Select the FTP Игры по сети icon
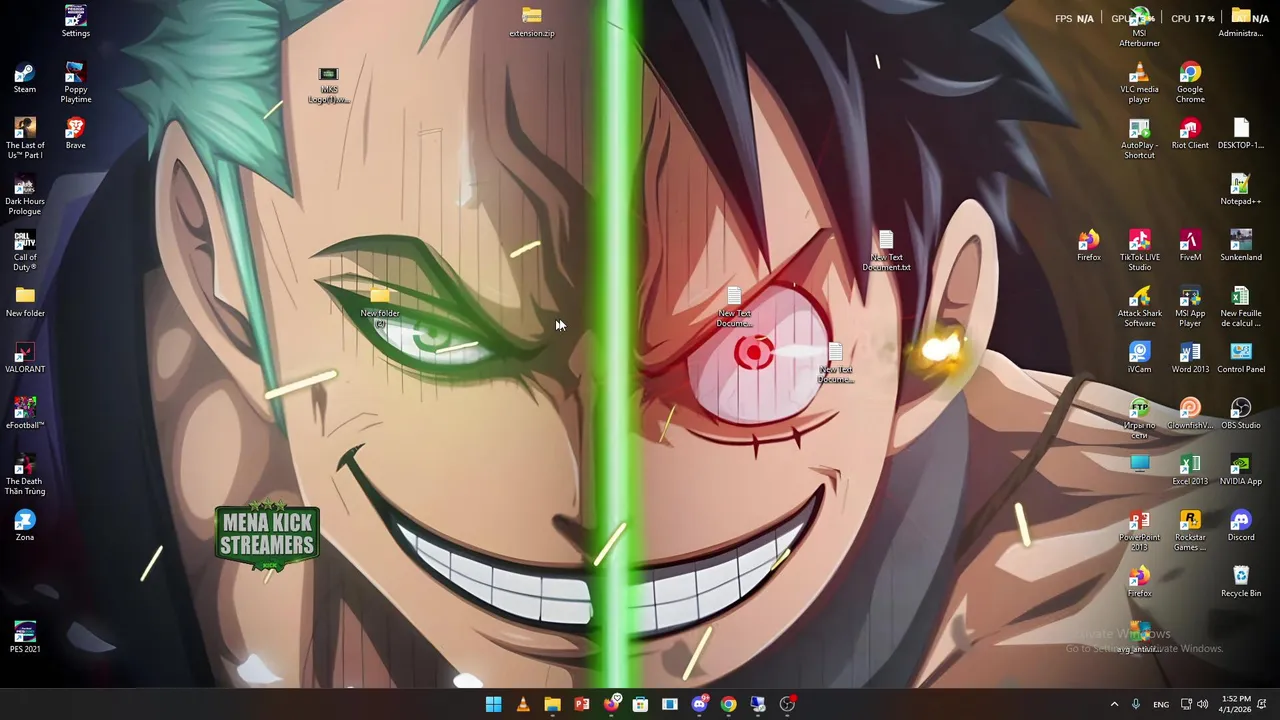The image size is (1280, 720). point(1139,419)
